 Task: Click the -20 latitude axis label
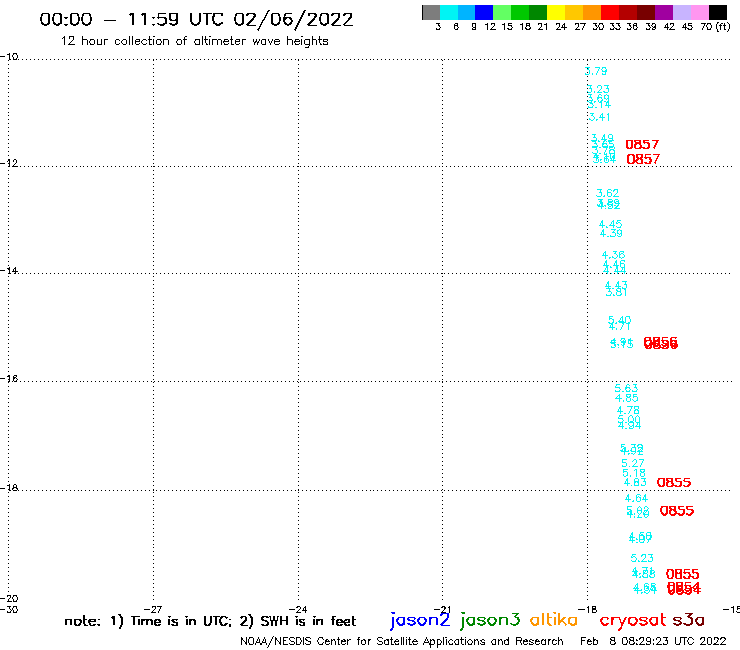click(9, 599)
